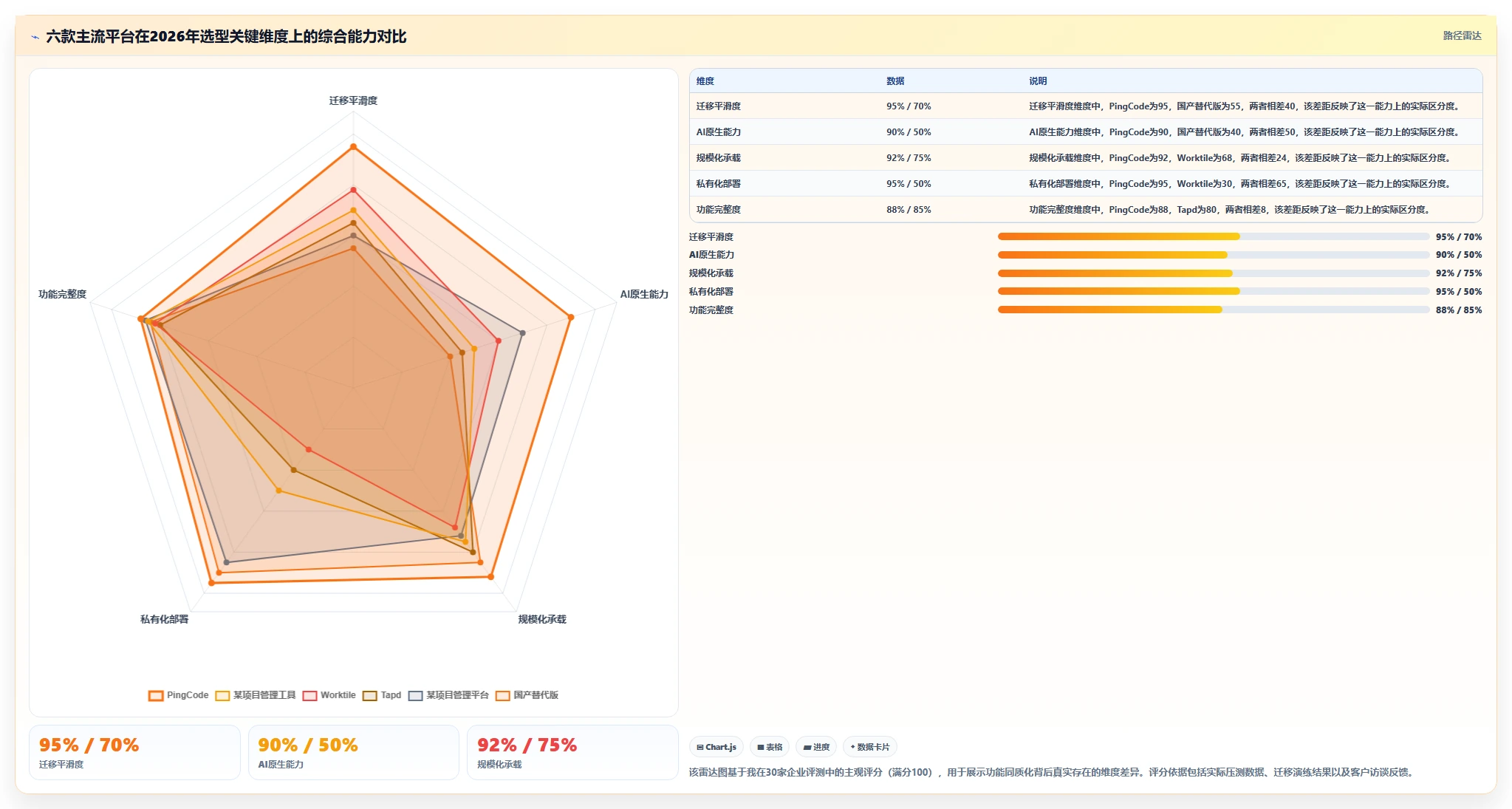This screenshot has height=809, width=1512.
Task: Click the 路径雷达 label in header
Action: pos(1462,35)
